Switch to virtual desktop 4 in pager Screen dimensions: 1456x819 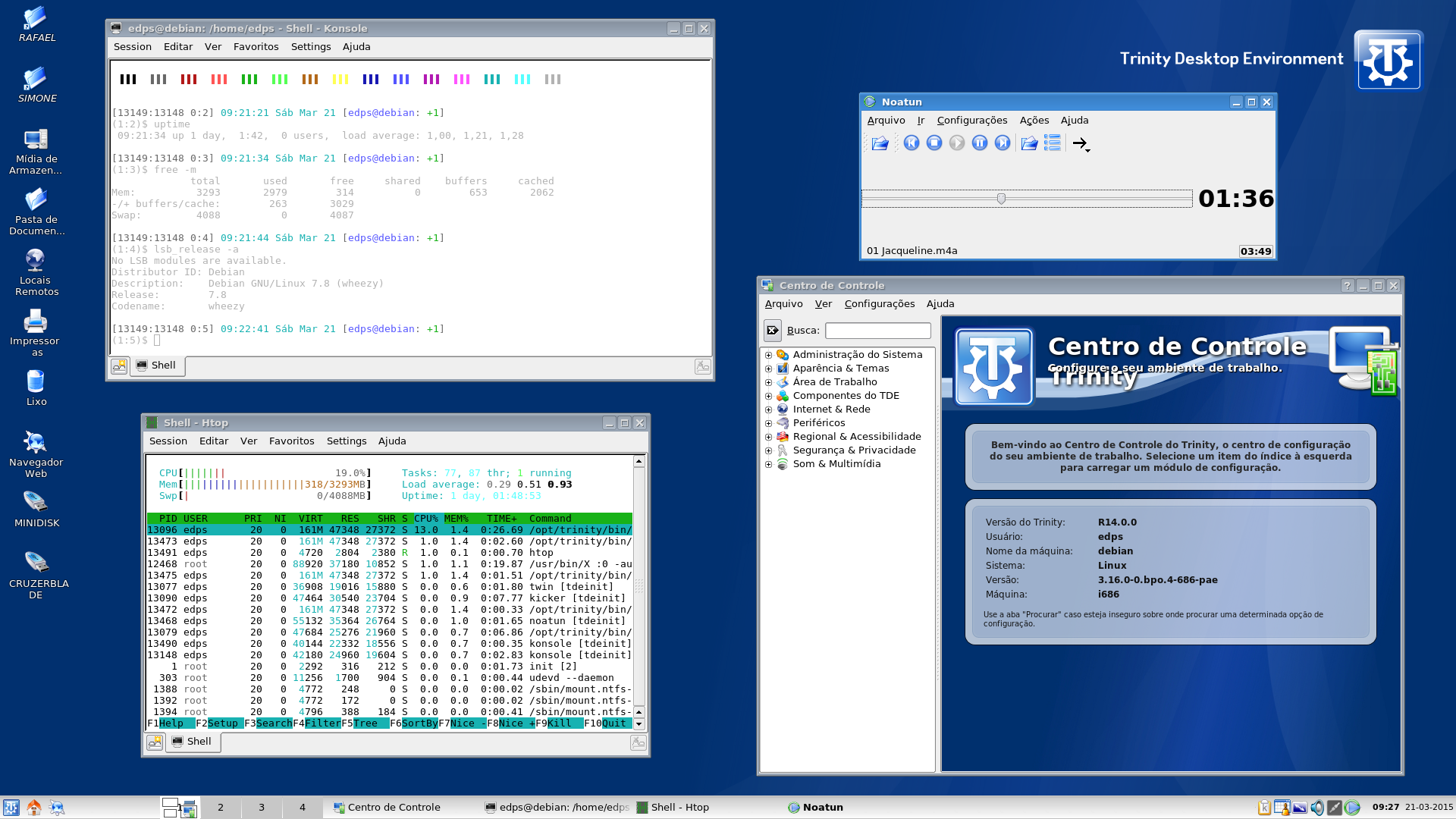pyautogui.click(x=303, y=808)
